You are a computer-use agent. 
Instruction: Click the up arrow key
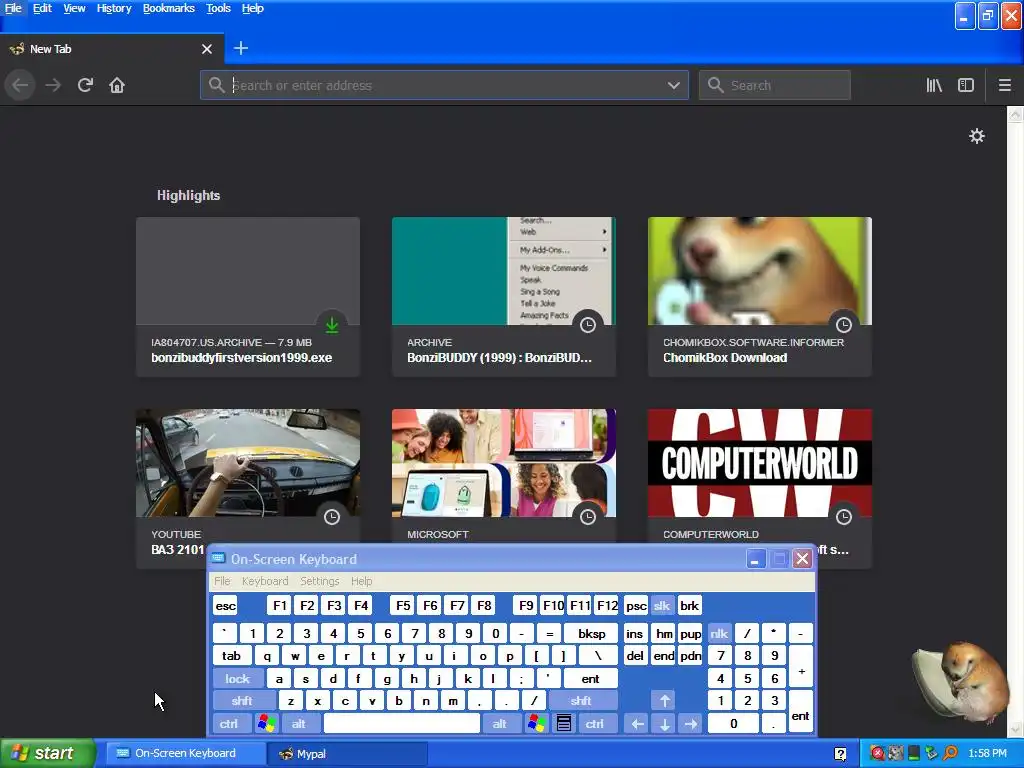(664, 701)
